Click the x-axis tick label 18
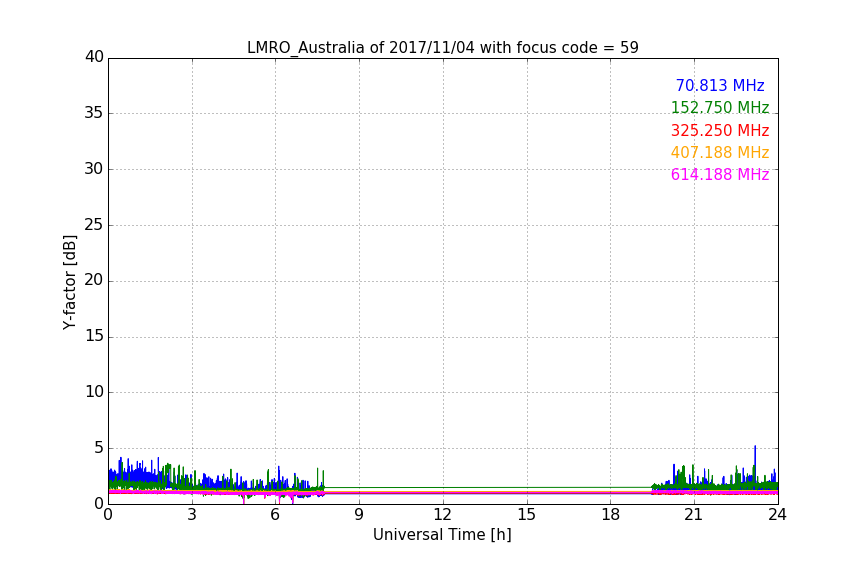Viewport: 864px width, 576px height. [x=611, y=515]
